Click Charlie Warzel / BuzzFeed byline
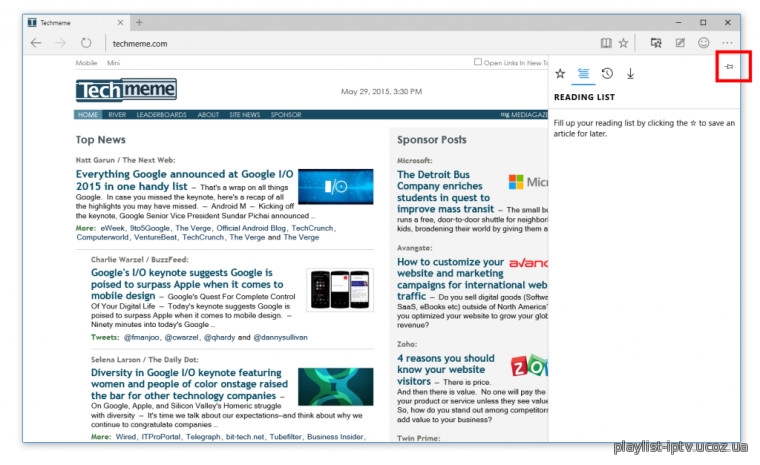760x465 pixels. [x=140, y=259]
